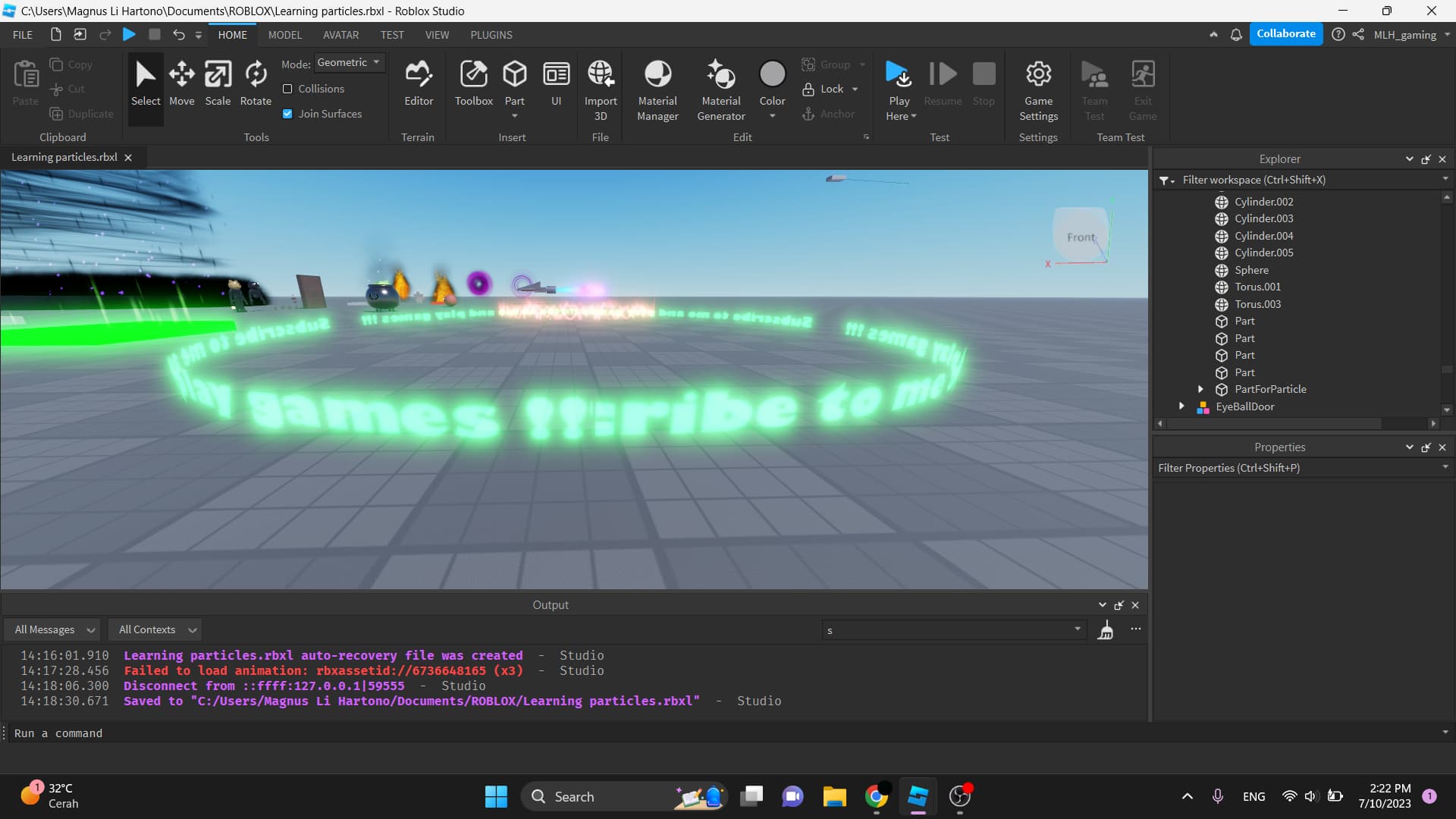Open the Material Manager

(x=657, y=86)
